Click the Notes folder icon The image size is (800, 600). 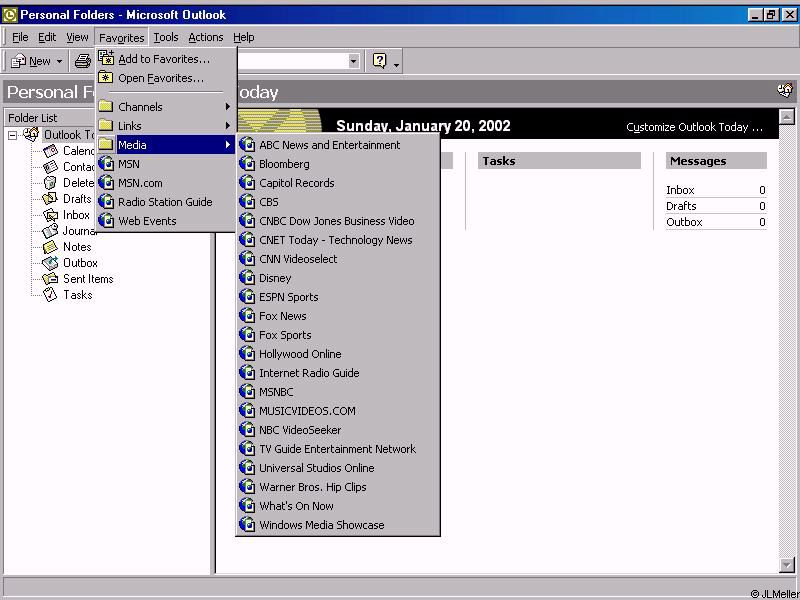[50, 247]
